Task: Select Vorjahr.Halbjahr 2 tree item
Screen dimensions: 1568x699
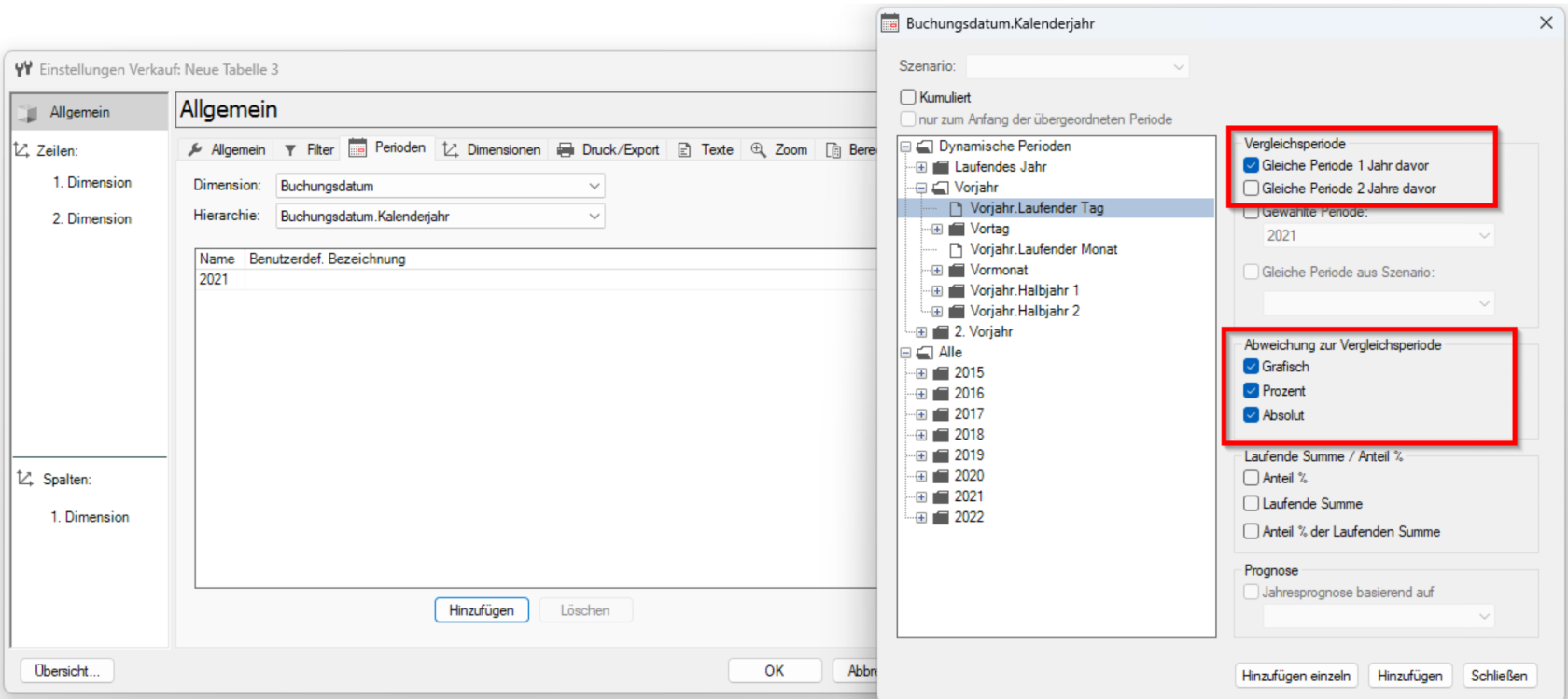Action: [x=1025, y=311]
